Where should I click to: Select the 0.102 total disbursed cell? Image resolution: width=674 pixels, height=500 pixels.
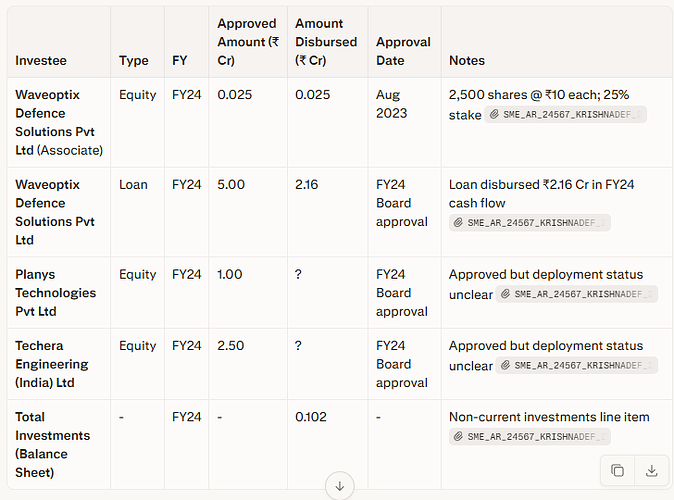pyautogui.click(x=328, y=445)
